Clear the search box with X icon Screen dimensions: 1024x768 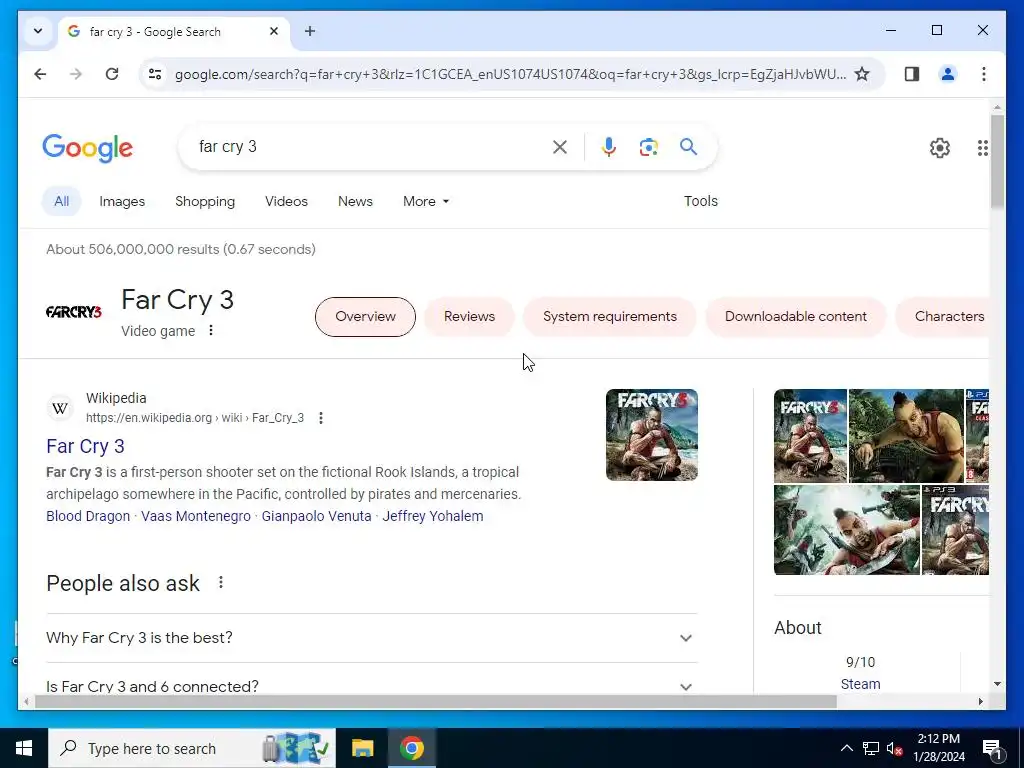(x=560, y=147)
